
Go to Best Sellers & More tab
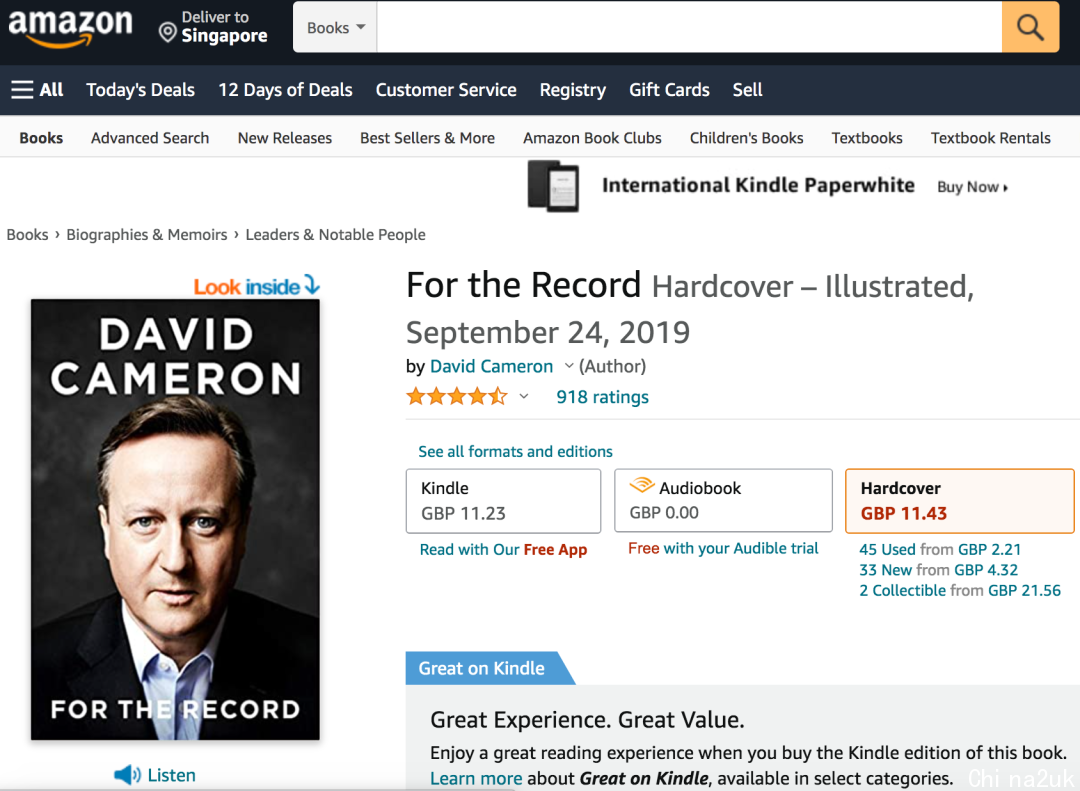pyautogui.click(x=427, y=138)
